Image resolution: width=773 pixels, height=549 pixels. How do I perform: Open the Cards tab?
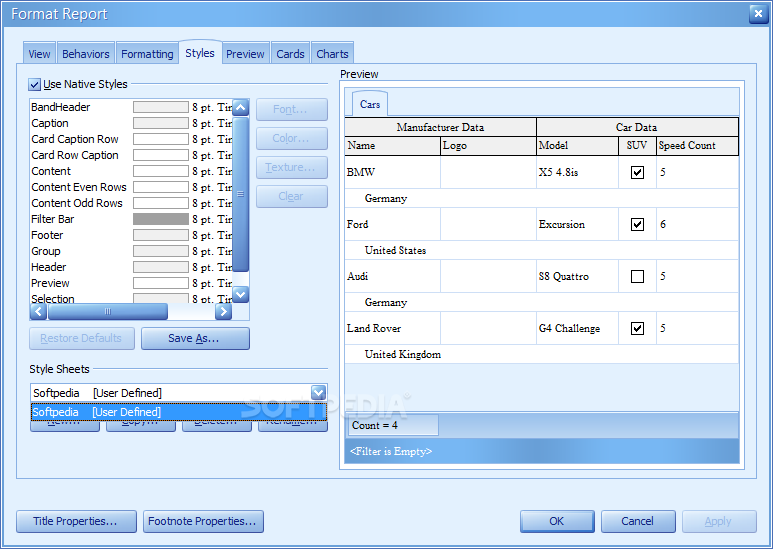tap(290, 54)
